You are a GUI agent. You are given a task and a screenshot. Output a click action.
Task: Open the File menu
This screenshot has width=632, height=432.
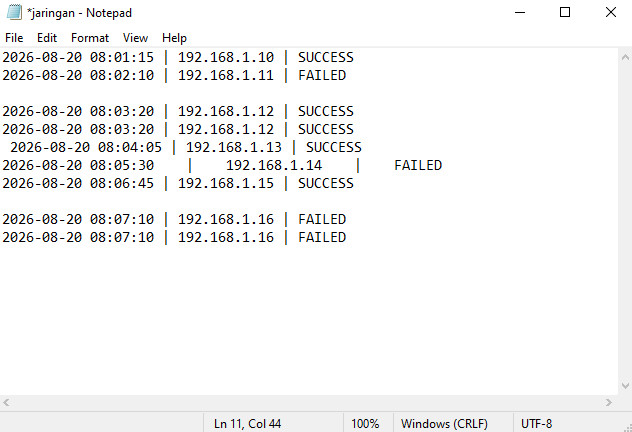(14, 38)
